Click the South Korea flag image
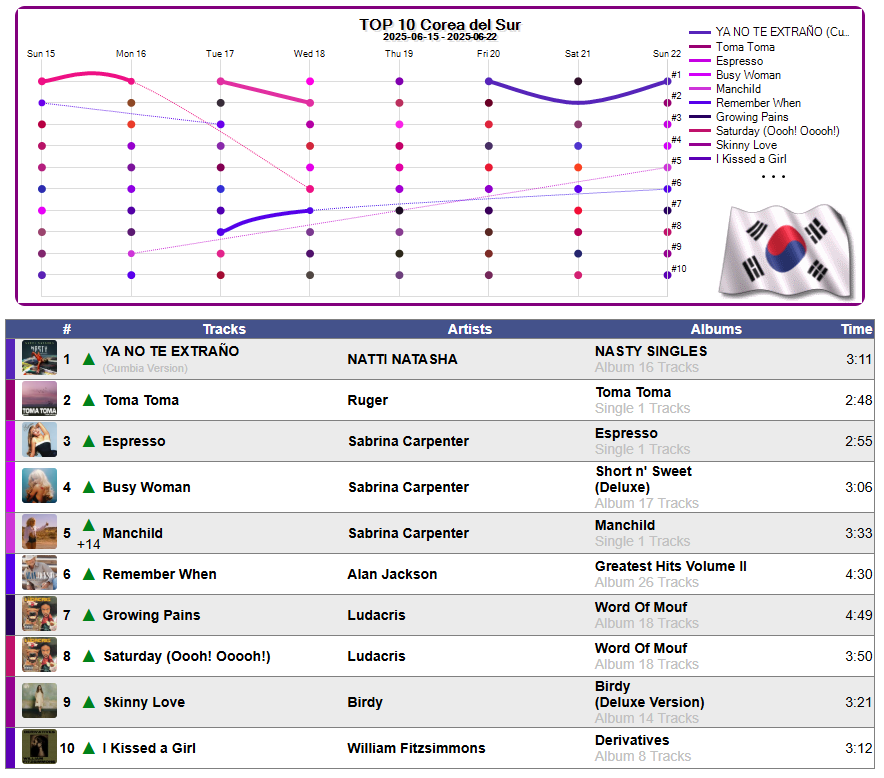The width and height of the screenshot is (884, 778). pyautogui.click(x=788, y=252)
